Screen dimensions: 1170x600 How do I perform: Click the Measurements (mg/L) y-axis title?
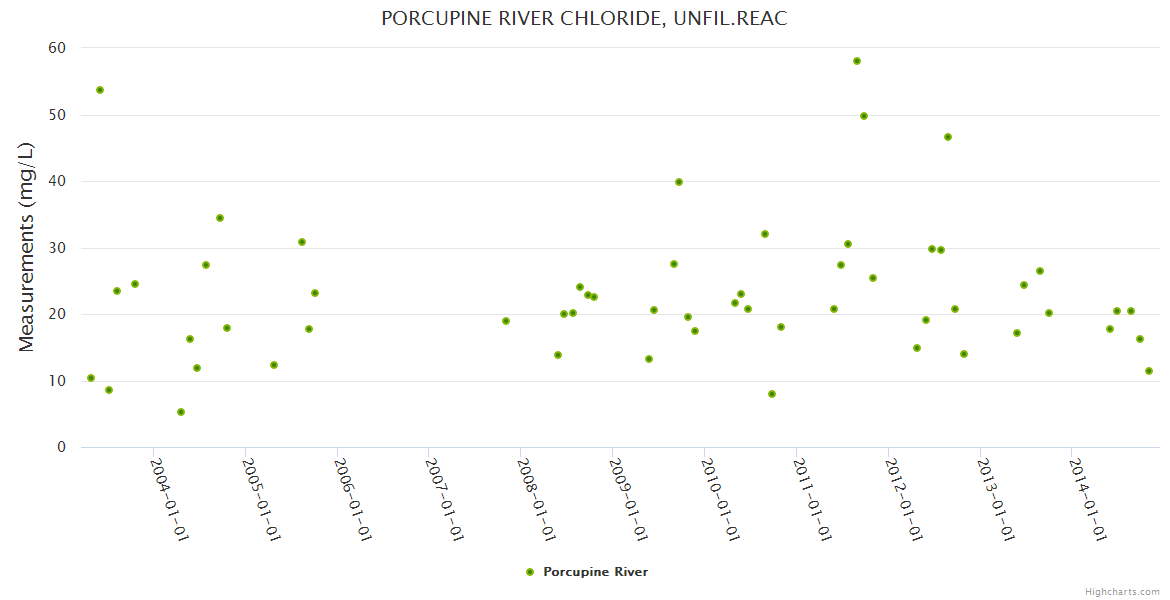click(x=27, y=247)
